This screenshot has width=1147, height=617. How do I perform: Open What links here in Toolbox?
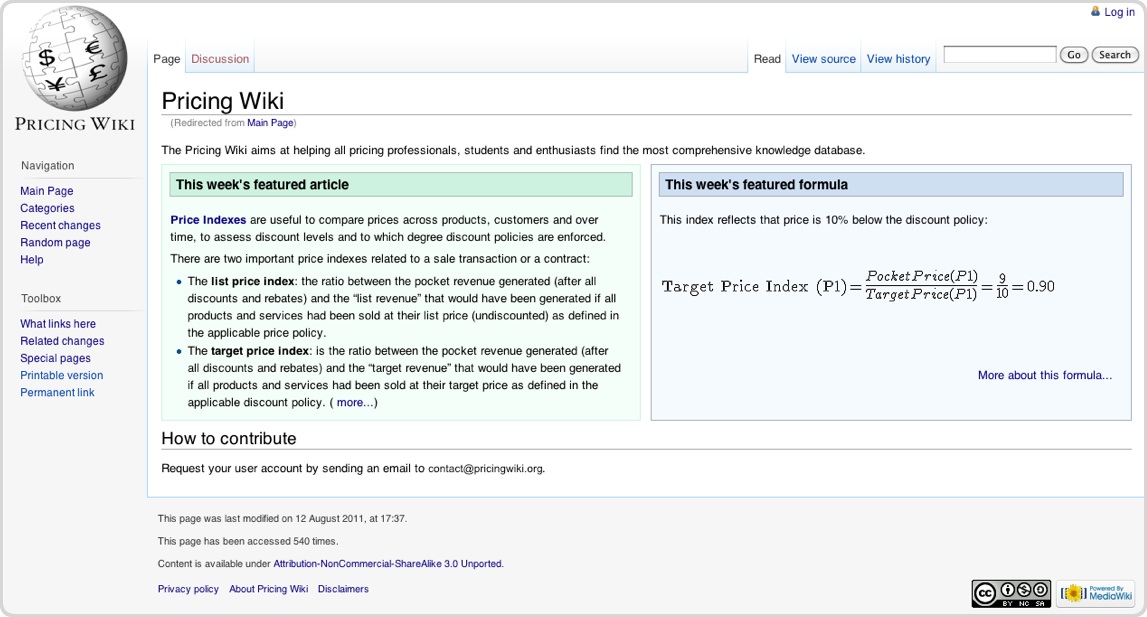click(x=58, y=324)
